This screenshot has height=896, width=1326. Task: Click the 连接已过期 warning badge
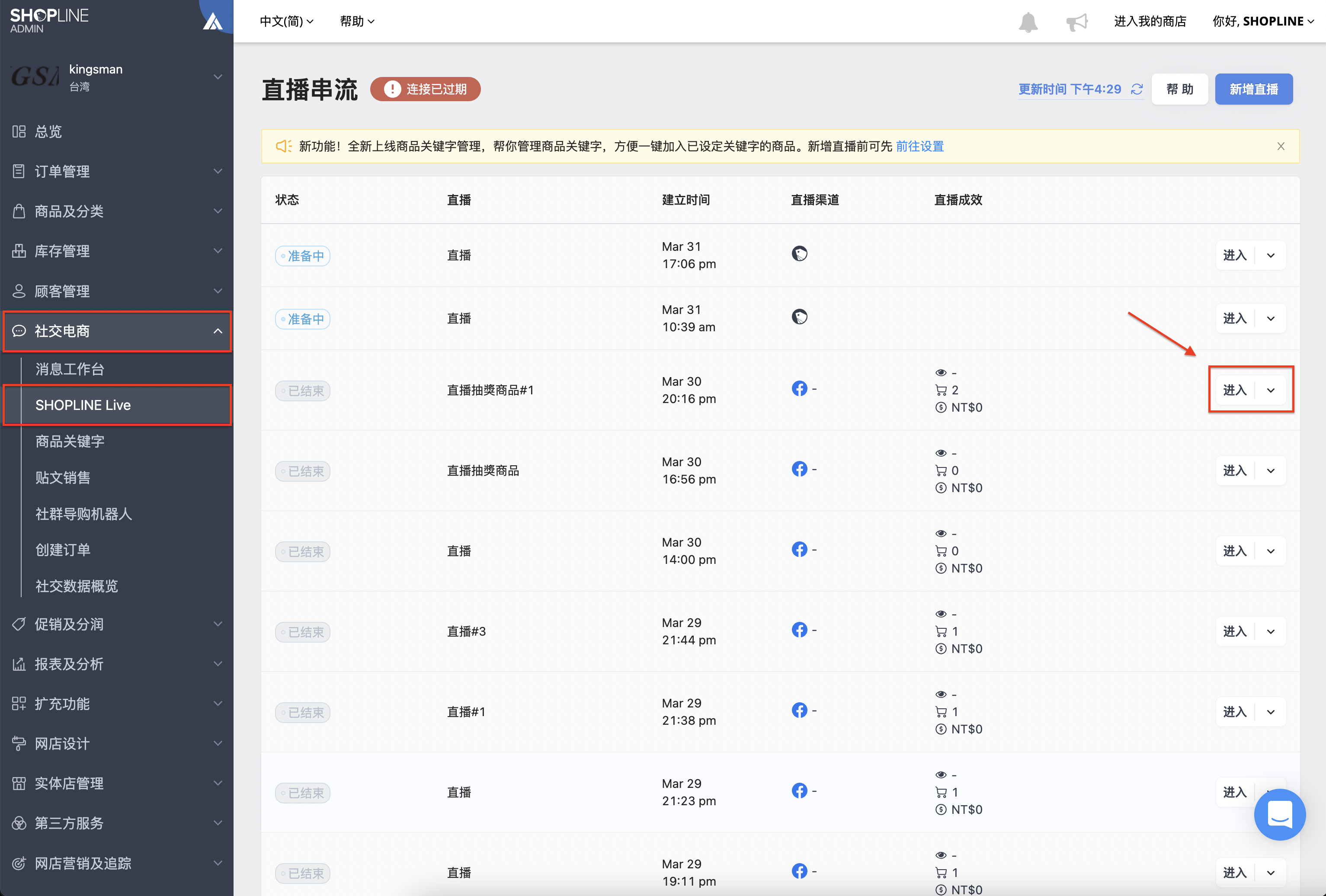click(x=425, y=90)
